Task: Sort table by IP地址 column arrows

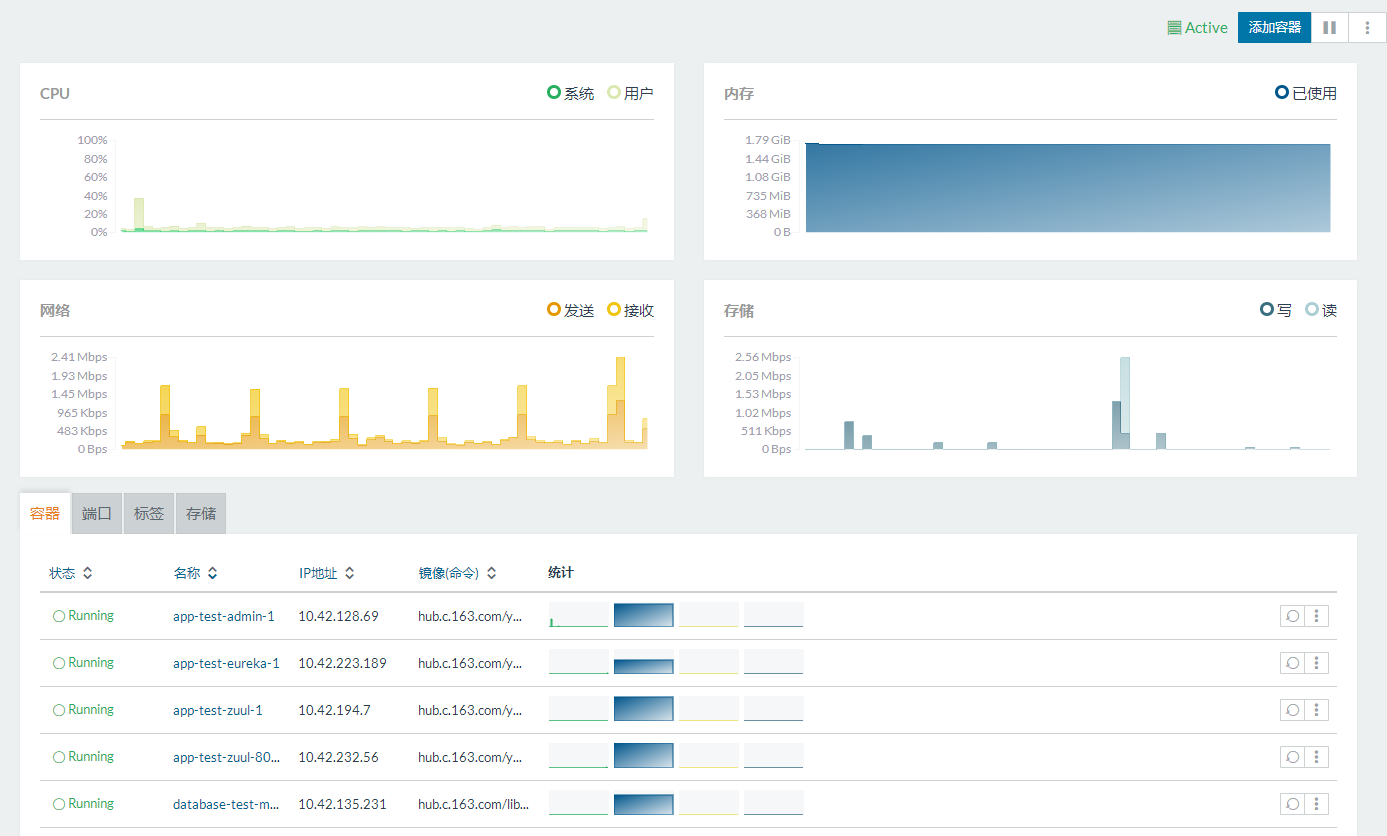Action: point(349,573)
